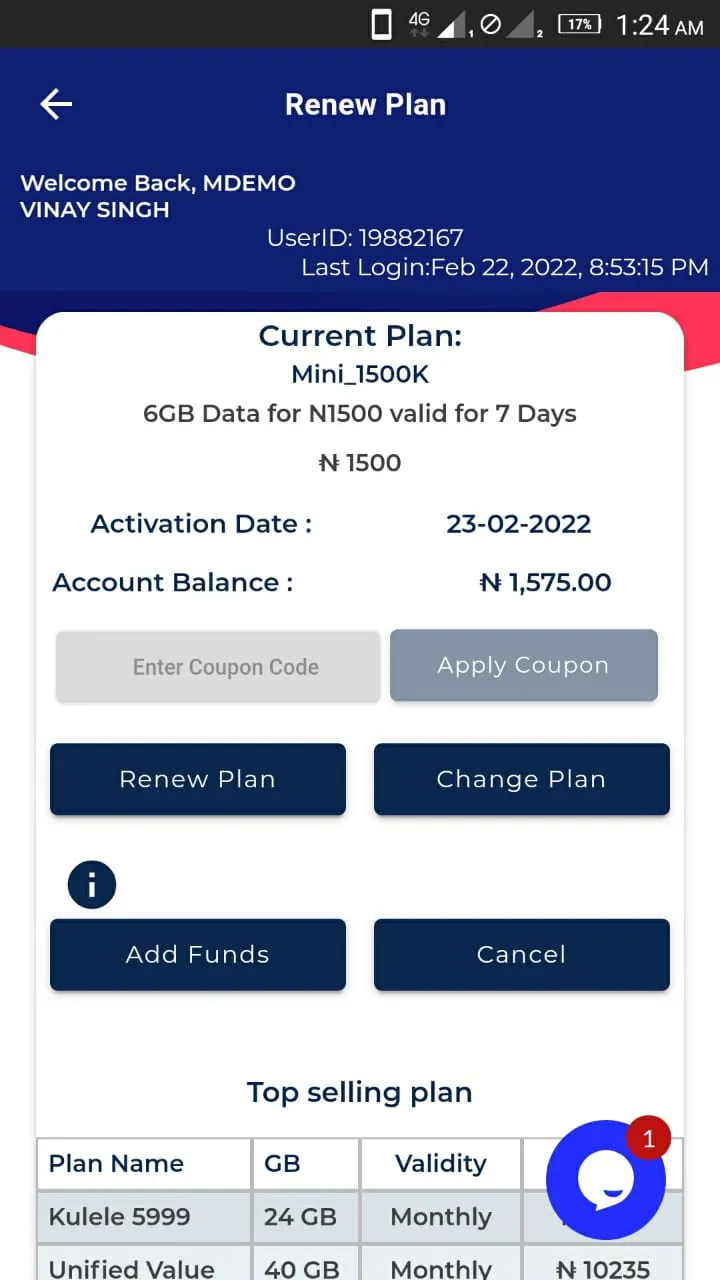The height and width of the screenshot is (1280, 720).
Task: Tap the clock time in status bar
Action: pos(660,25)
